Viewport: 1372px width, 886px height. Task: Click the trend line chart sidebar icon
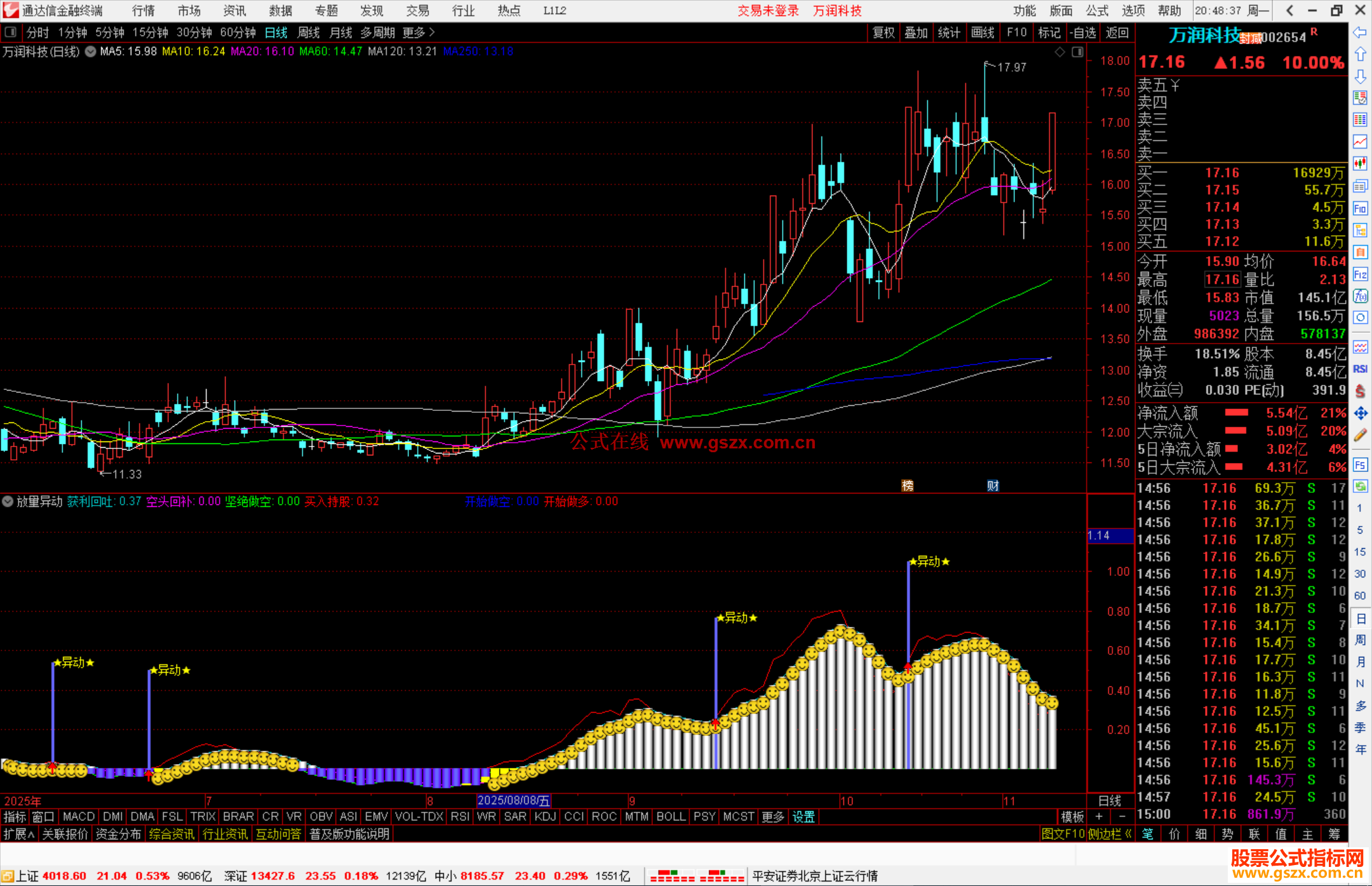click(1360, 142)
